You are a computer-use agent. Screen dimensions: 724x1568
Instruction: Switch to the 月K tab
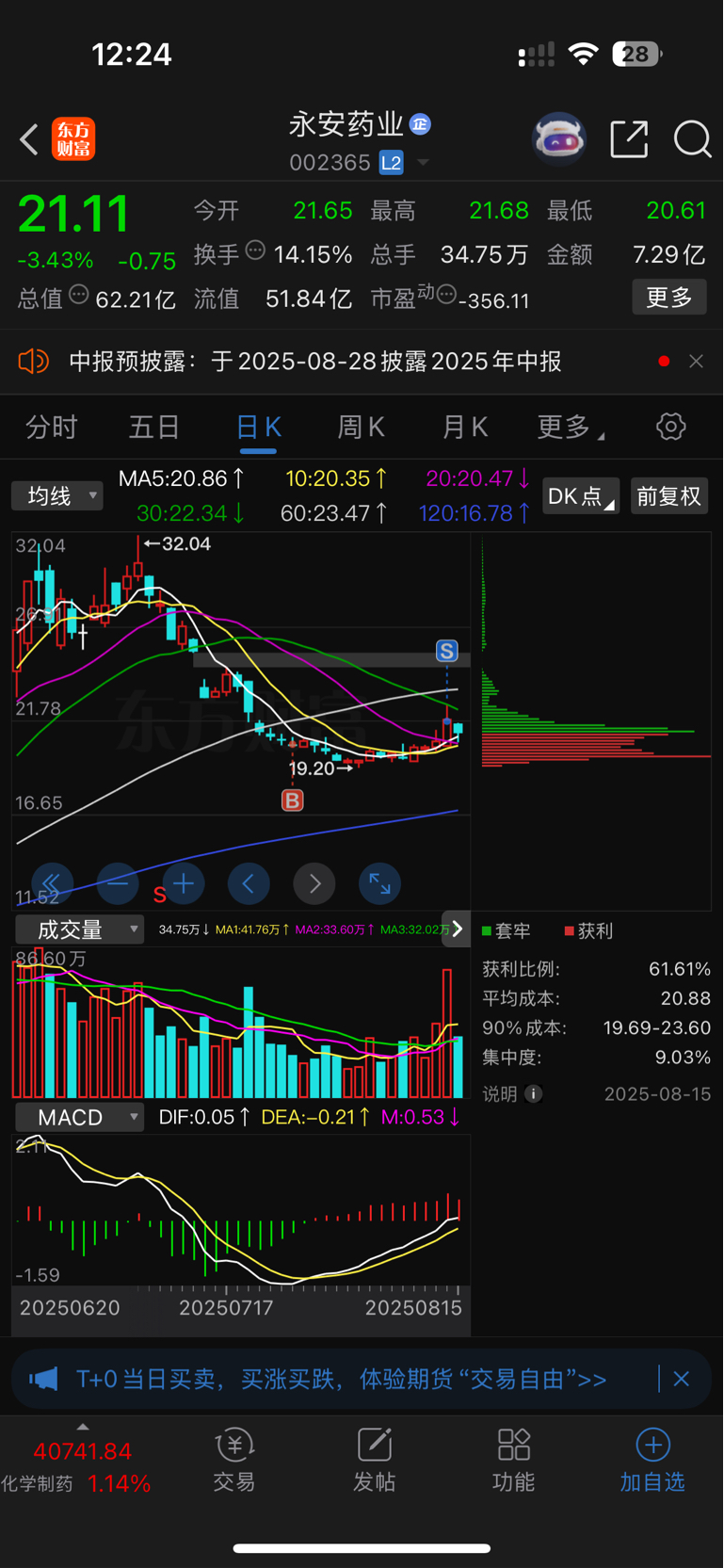465,428
